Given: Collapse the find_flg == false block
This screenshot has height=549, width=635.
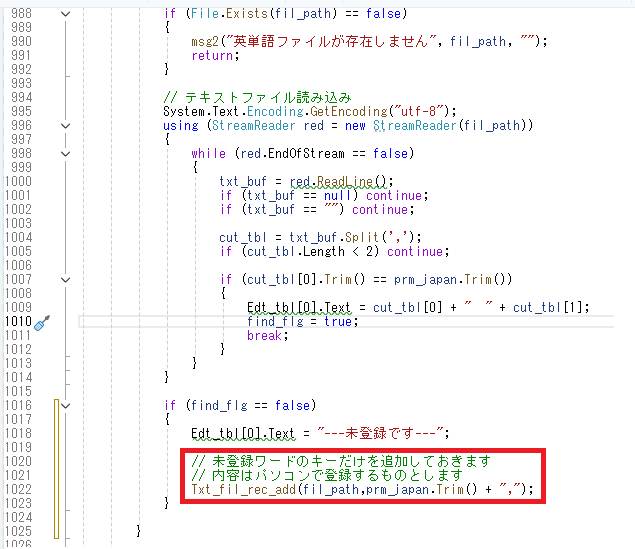Looking at the screenshot, I should (x=66, y=405).
